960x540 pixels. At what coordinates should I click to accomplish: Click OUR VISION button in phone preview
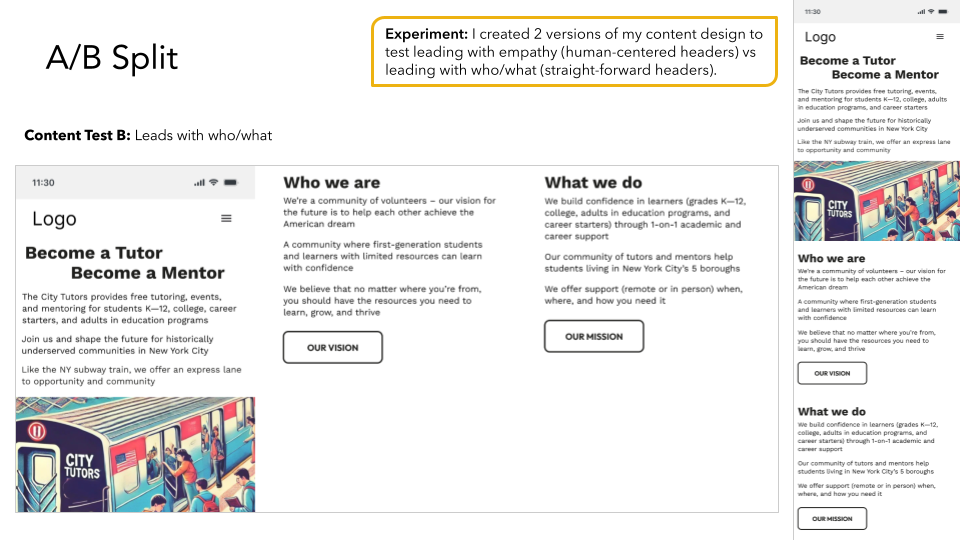click(832, 373)
